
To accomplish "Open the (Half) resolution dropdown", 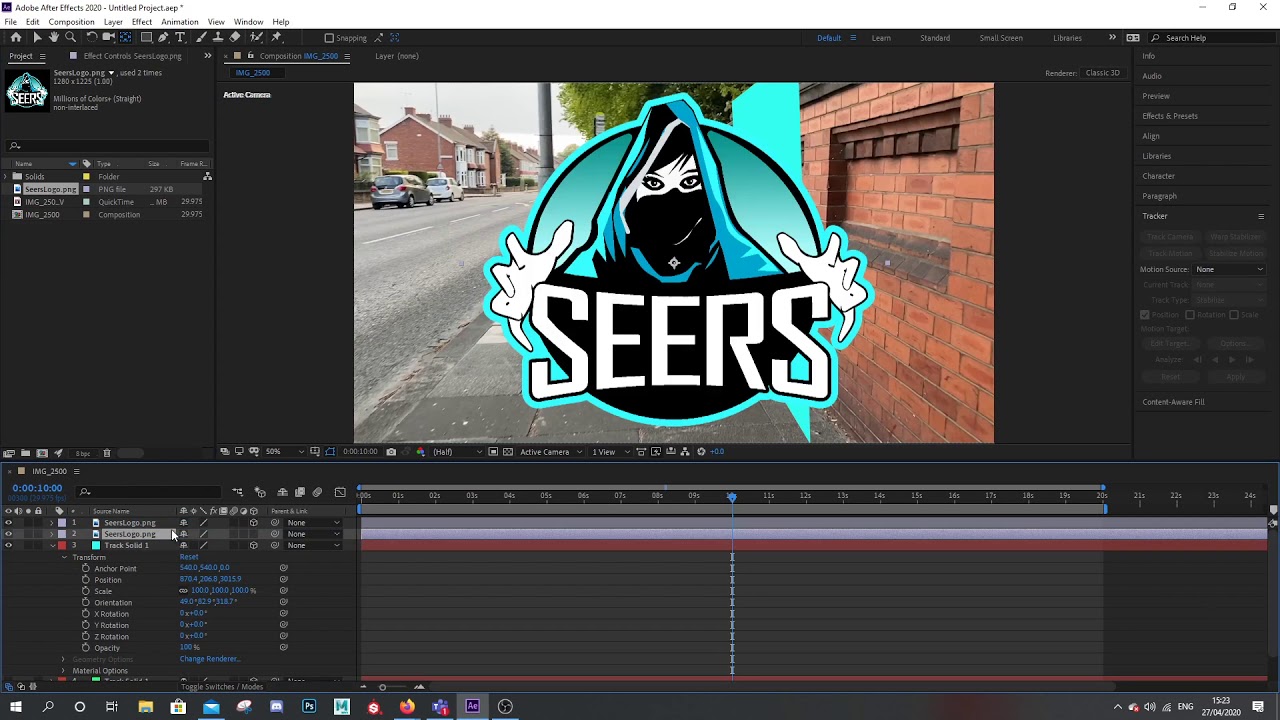I will coord(457,452).
